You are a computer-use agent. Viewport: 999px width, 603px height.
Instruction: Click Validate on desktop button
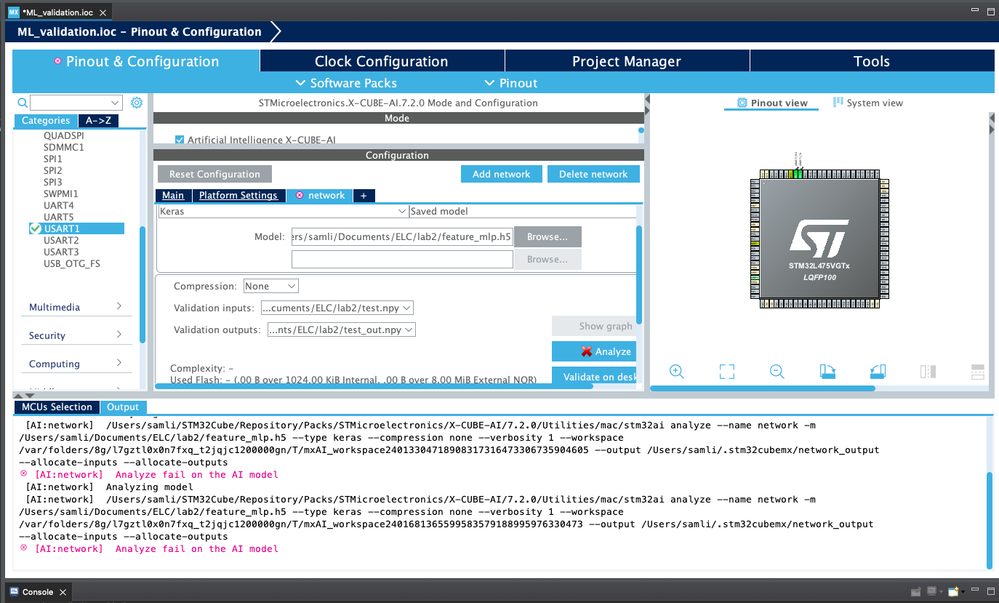click(594, 377)
